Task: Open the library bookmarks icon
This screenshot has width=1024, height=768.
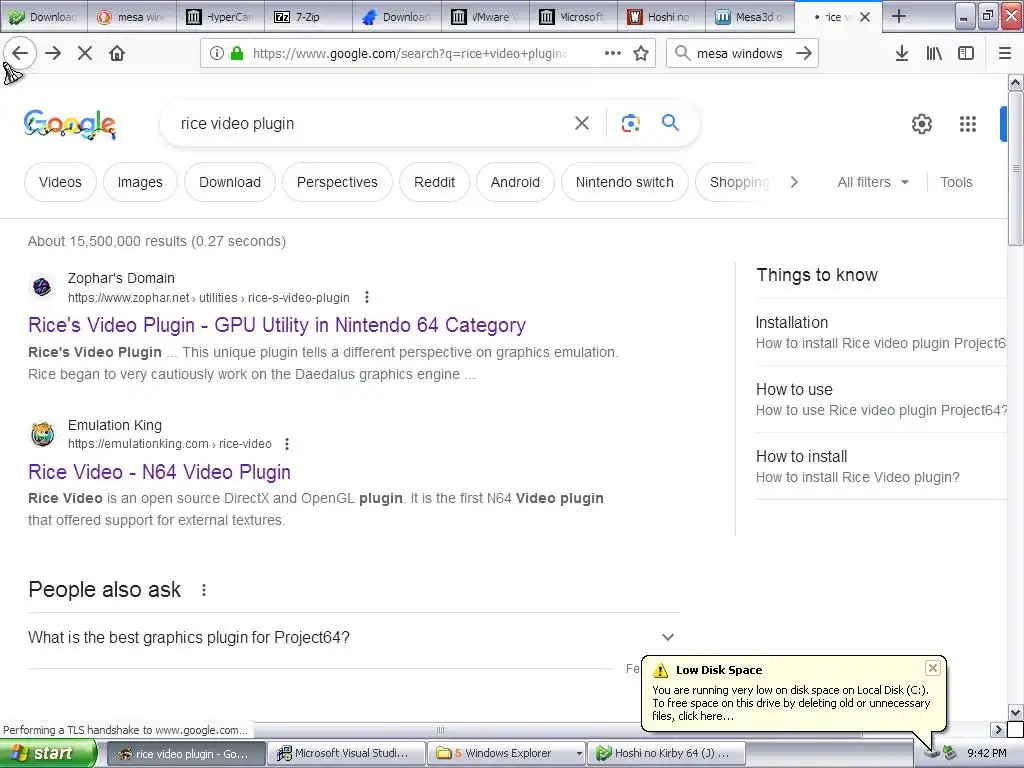Action: (934, 53)
